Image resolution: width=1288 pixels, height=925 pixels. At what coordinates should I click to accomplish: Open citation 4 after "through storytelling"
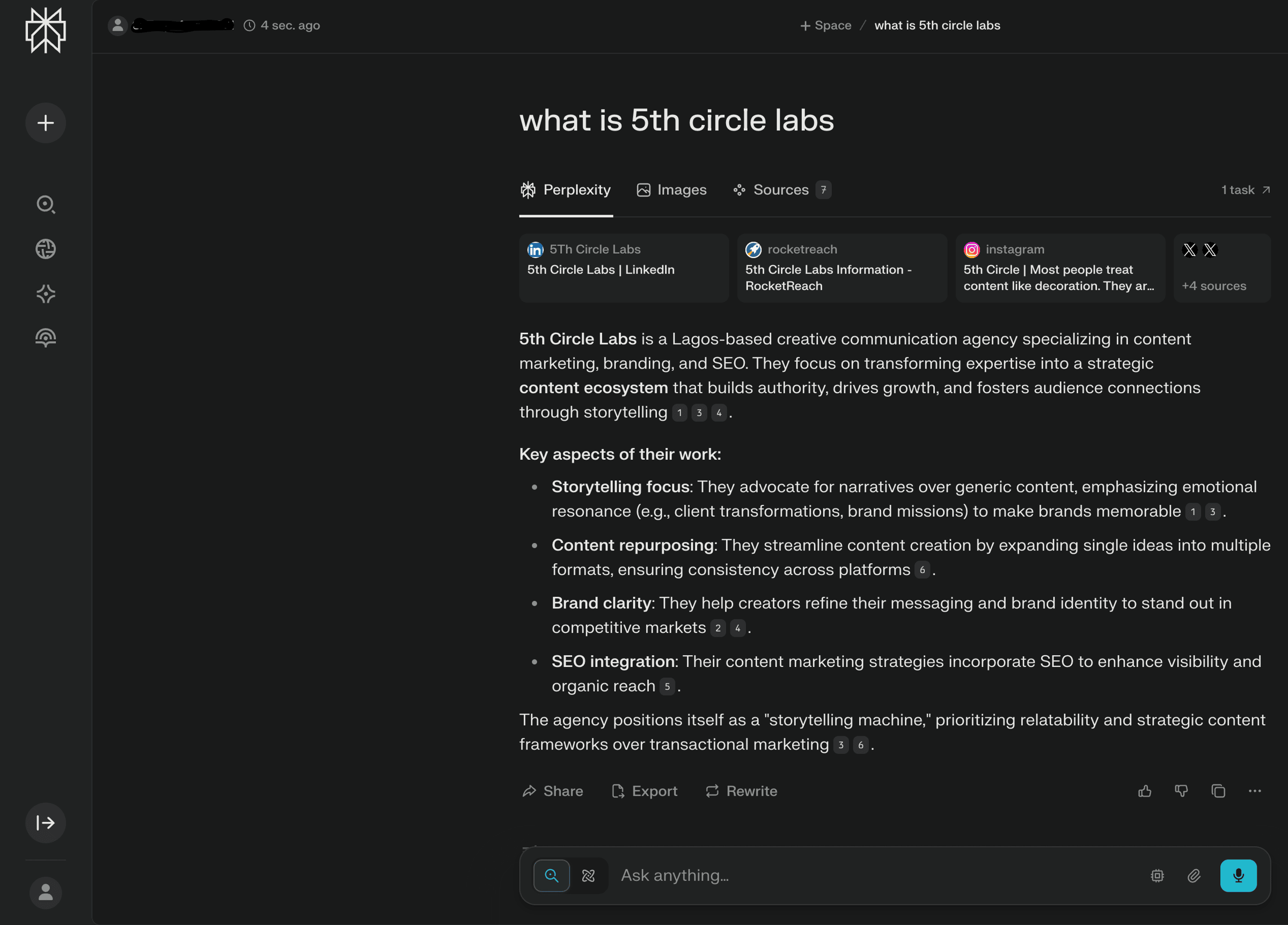(x=719, y=413)
